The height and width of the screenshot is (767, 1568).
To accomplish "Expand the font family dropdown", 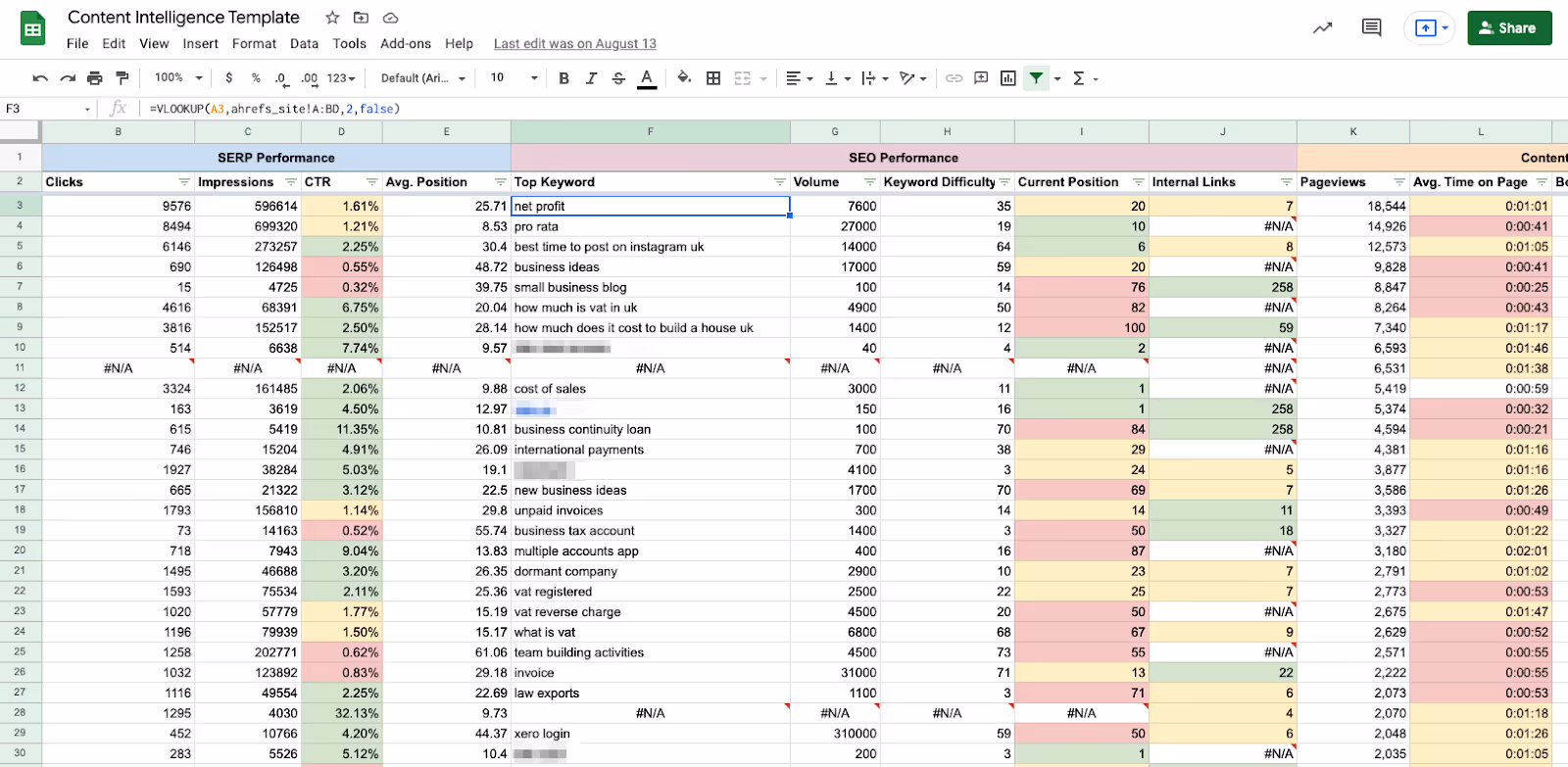I will tap(423, 78).
